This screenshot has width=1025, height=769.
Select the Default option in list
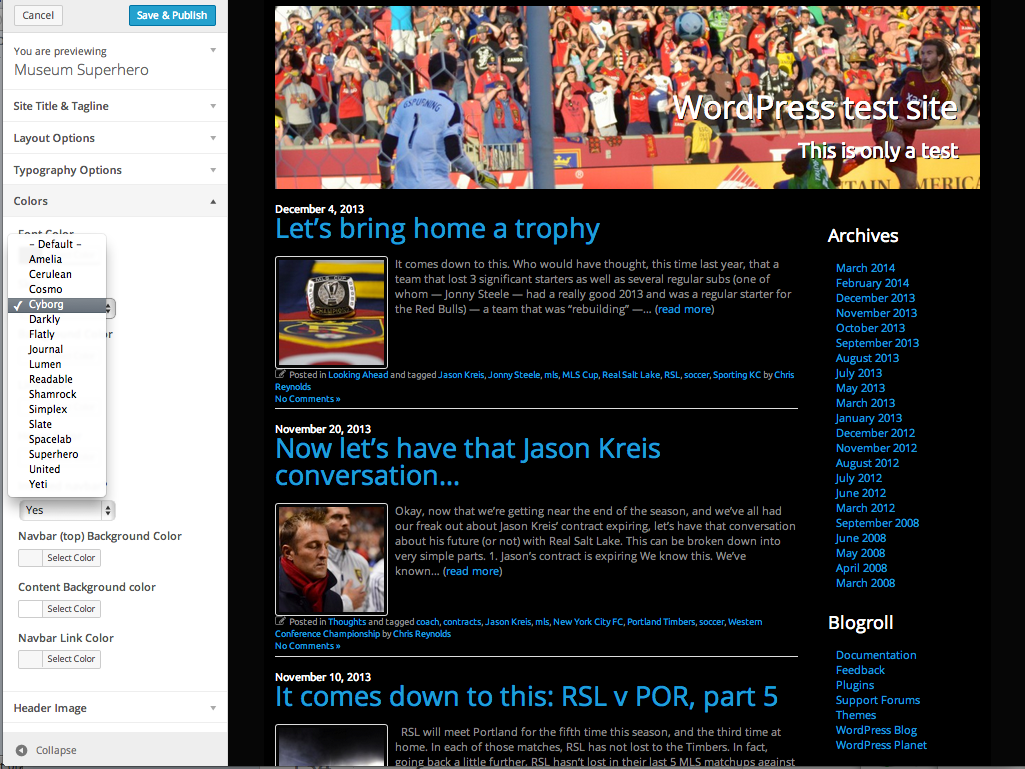click(55, 244)
